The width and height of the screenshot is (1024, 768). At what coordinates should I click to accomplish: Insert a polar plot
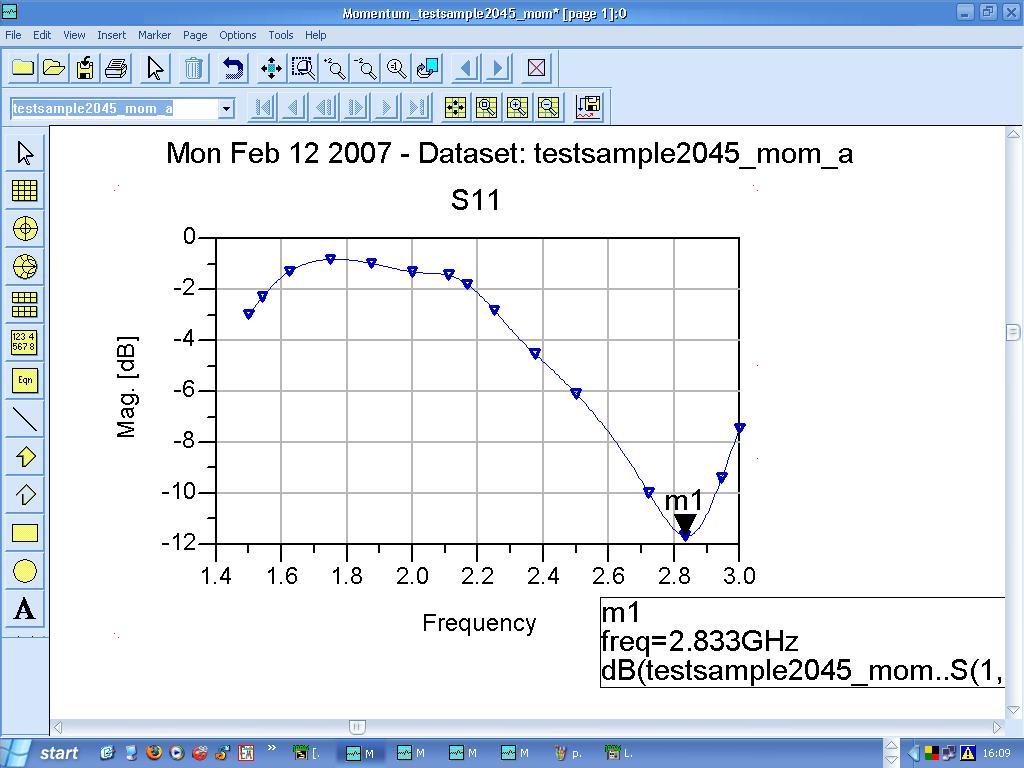[25, 229]
